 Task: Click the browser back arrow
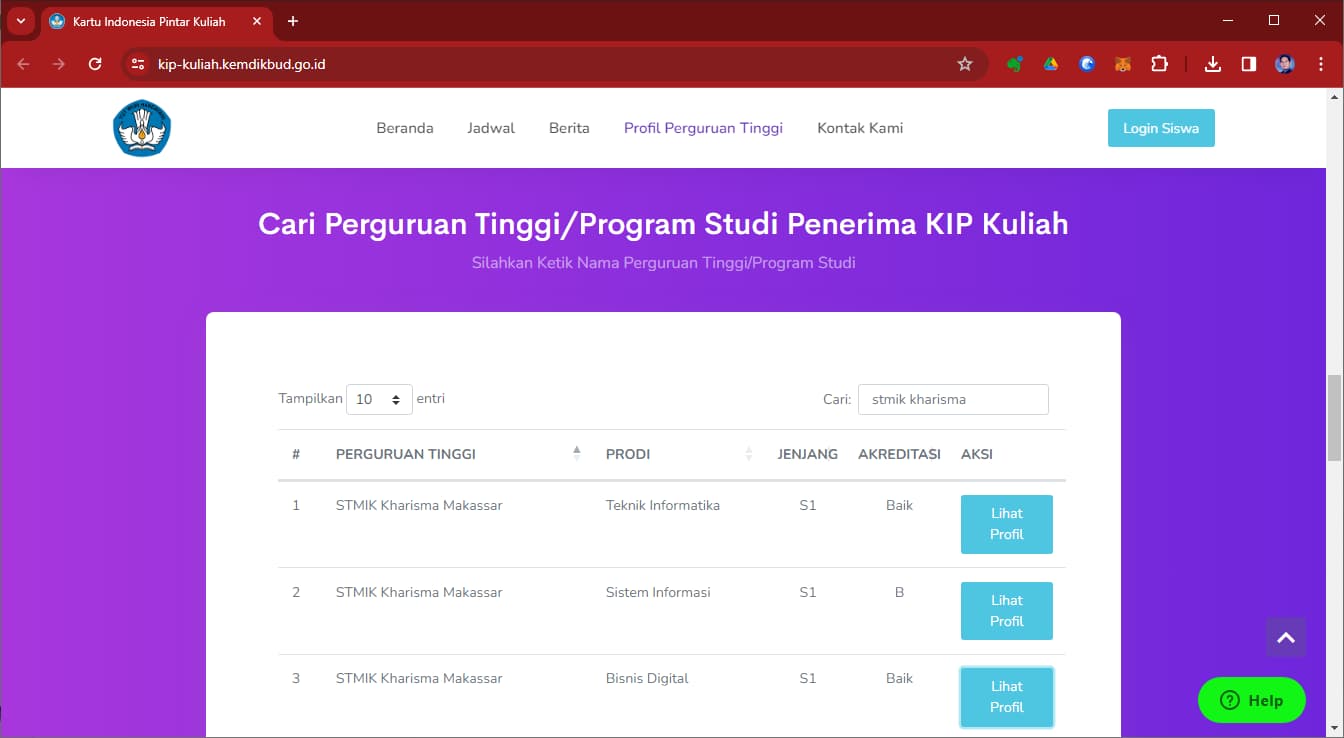[x=23, y=64]
